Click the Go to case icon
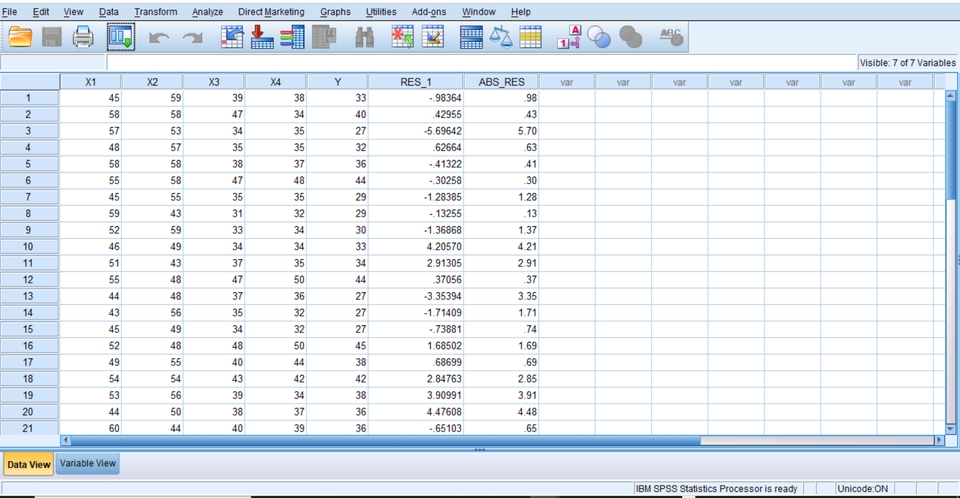Screen dimensions: 960x498 [231, 37]
